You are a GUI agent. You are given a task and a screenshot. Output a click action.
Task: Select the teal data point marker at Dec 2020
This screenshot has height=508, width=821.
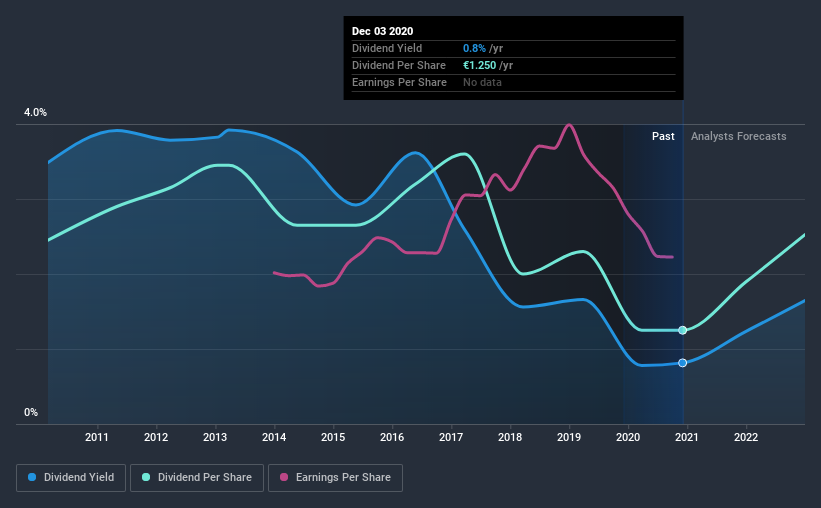(682, 330)
